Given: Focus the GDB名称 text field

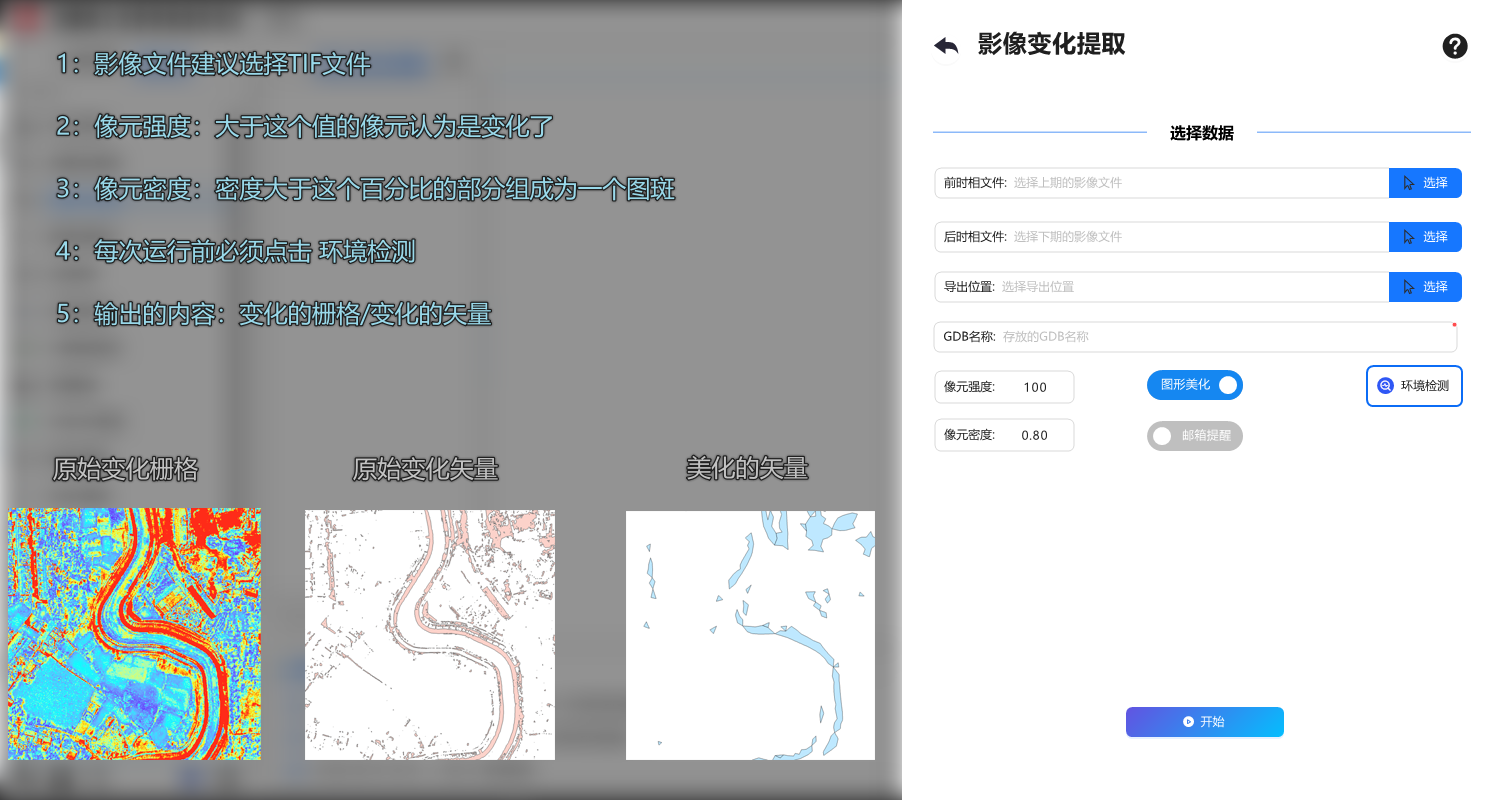Looking at the screenshot, I should (1220, 337).
